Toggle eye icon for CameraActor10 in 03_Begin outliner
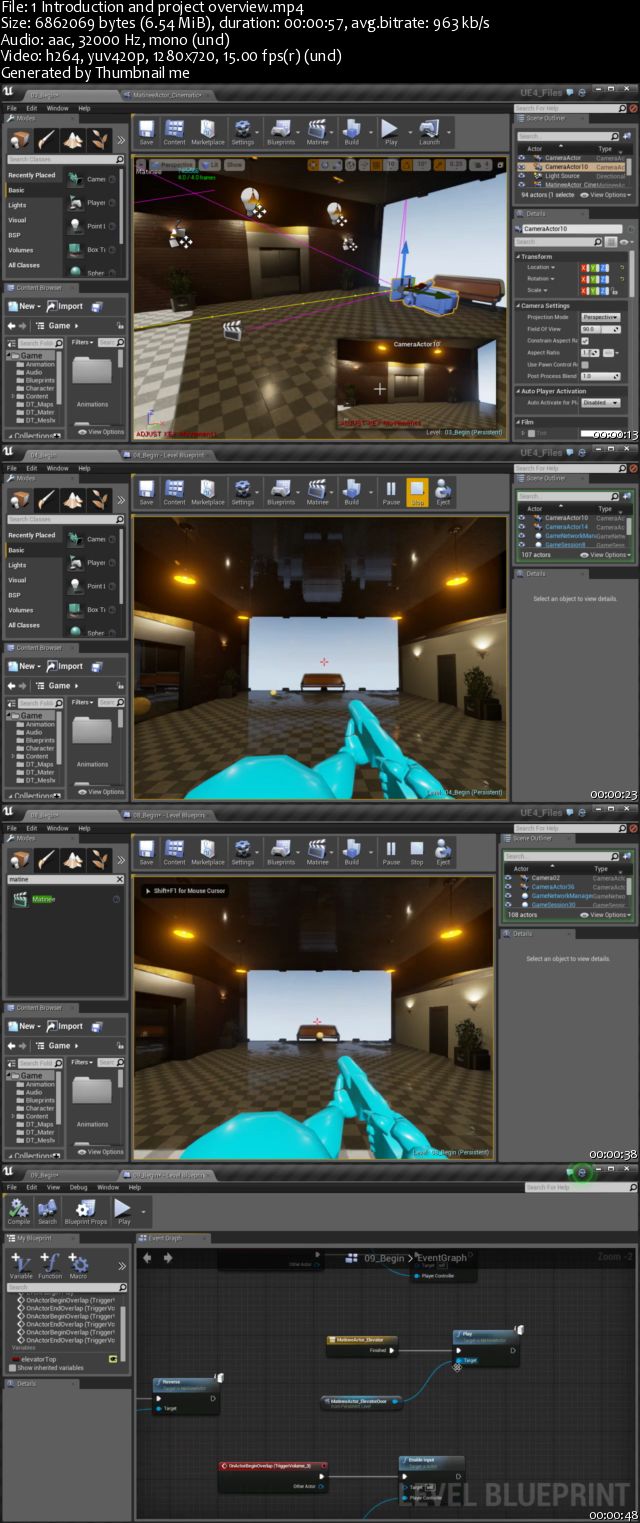Viewport: 640px width, 1523px height. (x=522, y=167)
